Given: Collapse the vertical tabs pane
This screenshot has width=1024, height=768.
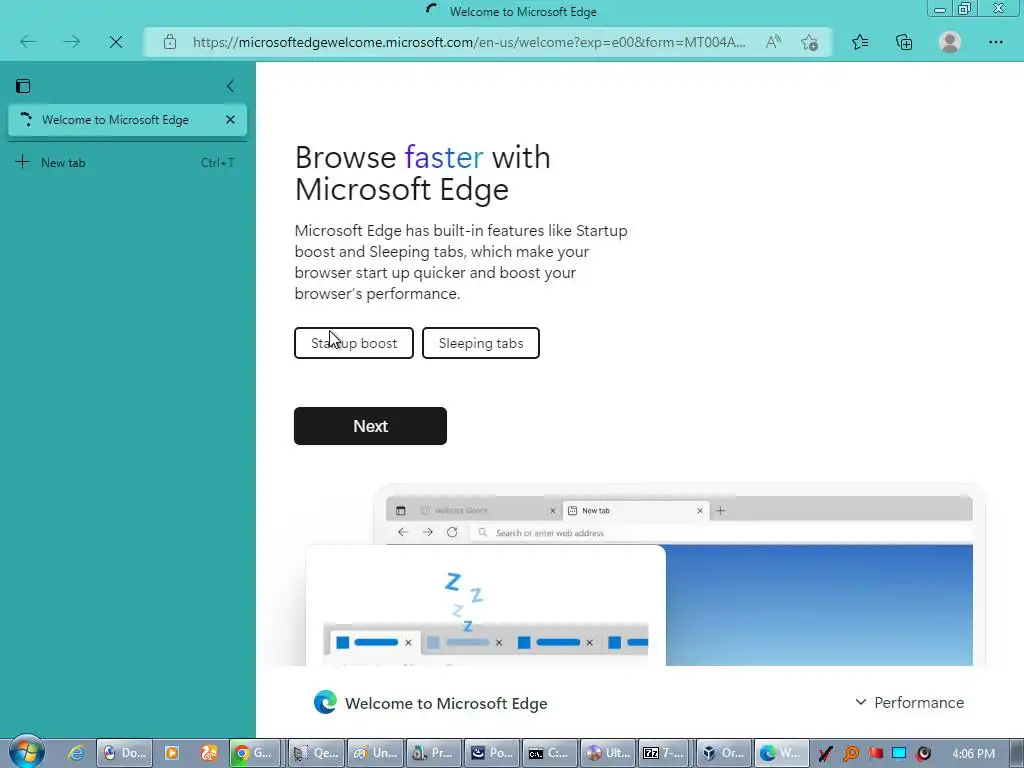Looking at the screenshot, I should pos(230,86).
